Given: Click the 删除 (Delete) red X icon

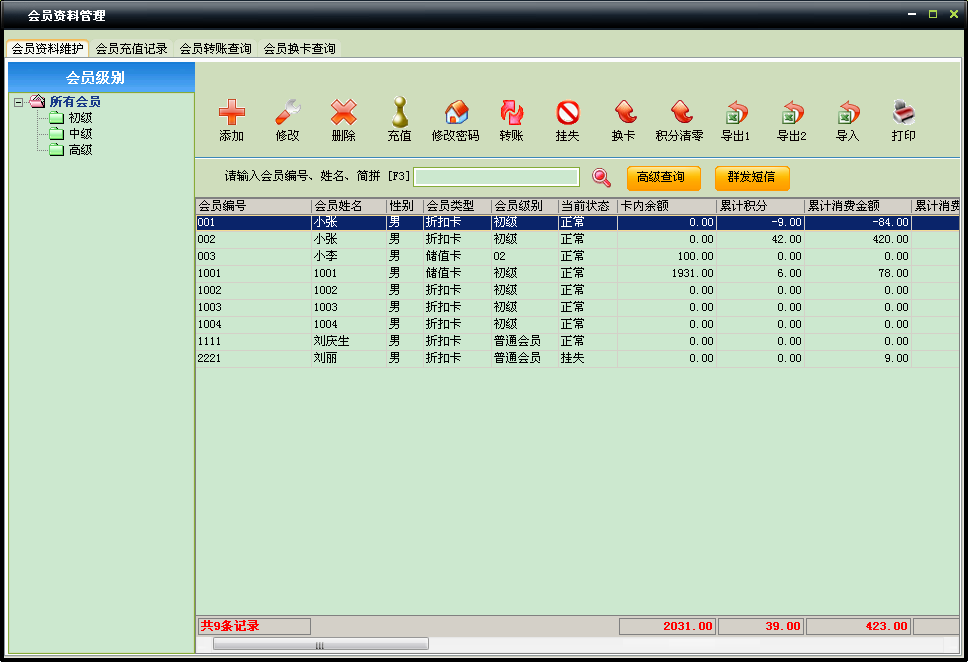Looking at the screenshot, I should tap(343, 114).
